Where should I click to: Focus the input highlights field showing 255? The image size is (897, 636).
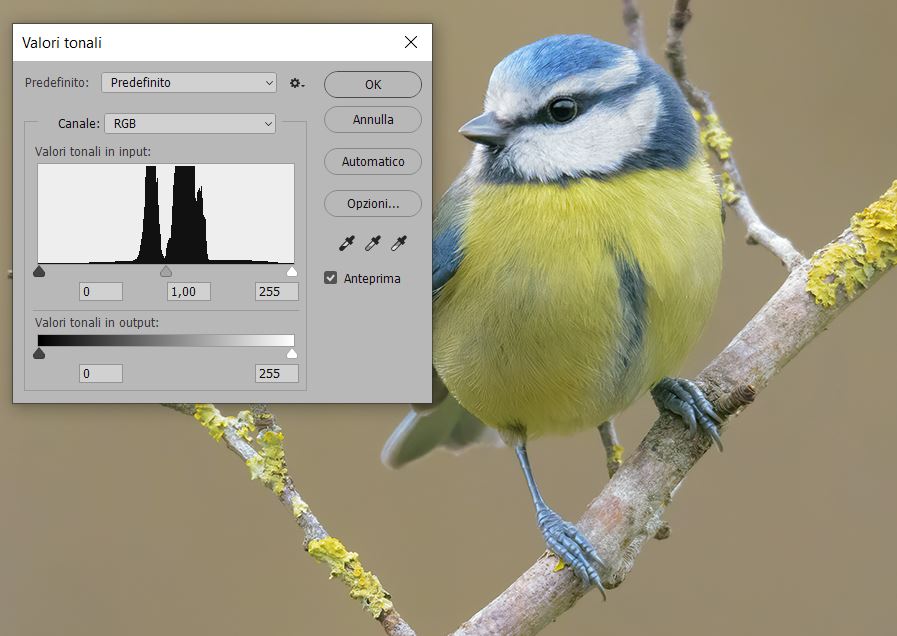(276, 292)
